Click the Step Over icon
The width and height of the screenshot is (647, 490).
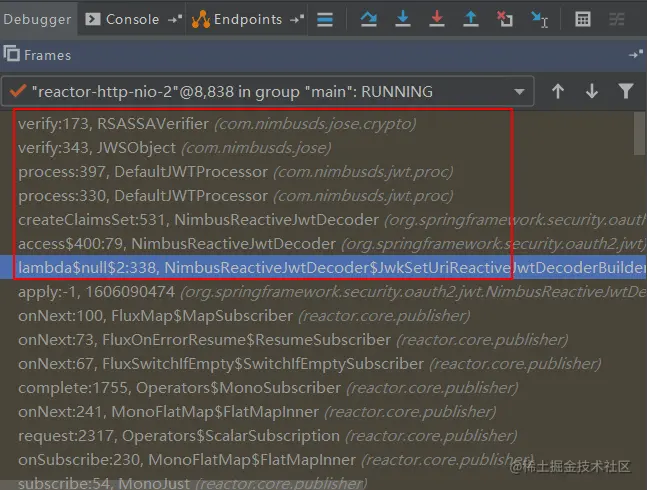pyautogui.click(x=368, y=19)
